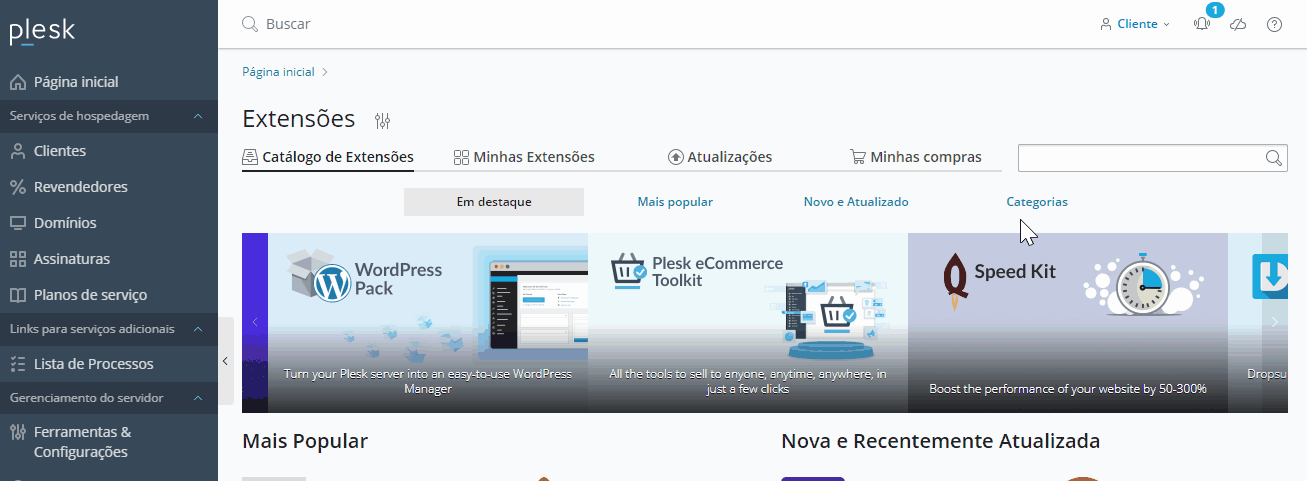Open the Categorias filter
1307x481 pixels.
pos(1037,202)
